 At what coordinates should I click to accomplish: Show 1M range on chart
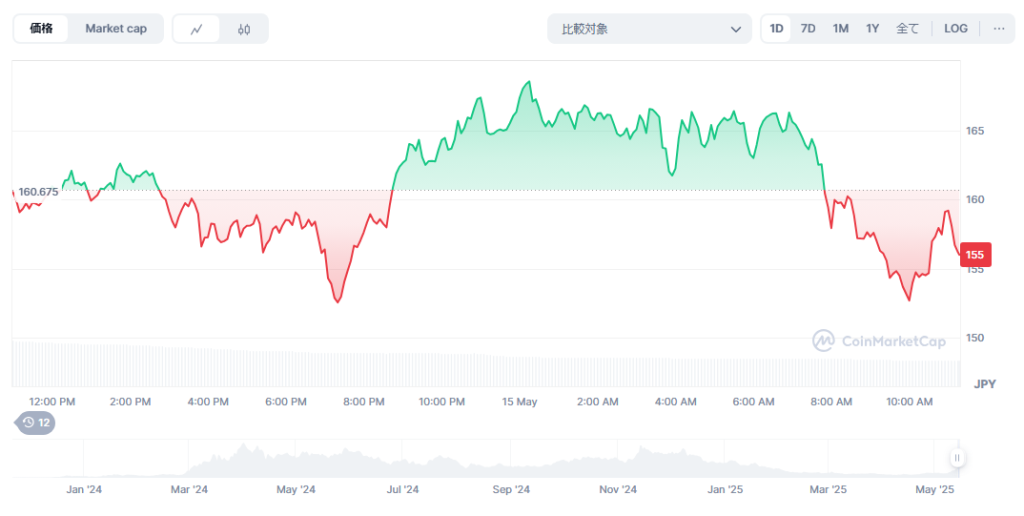840,29
